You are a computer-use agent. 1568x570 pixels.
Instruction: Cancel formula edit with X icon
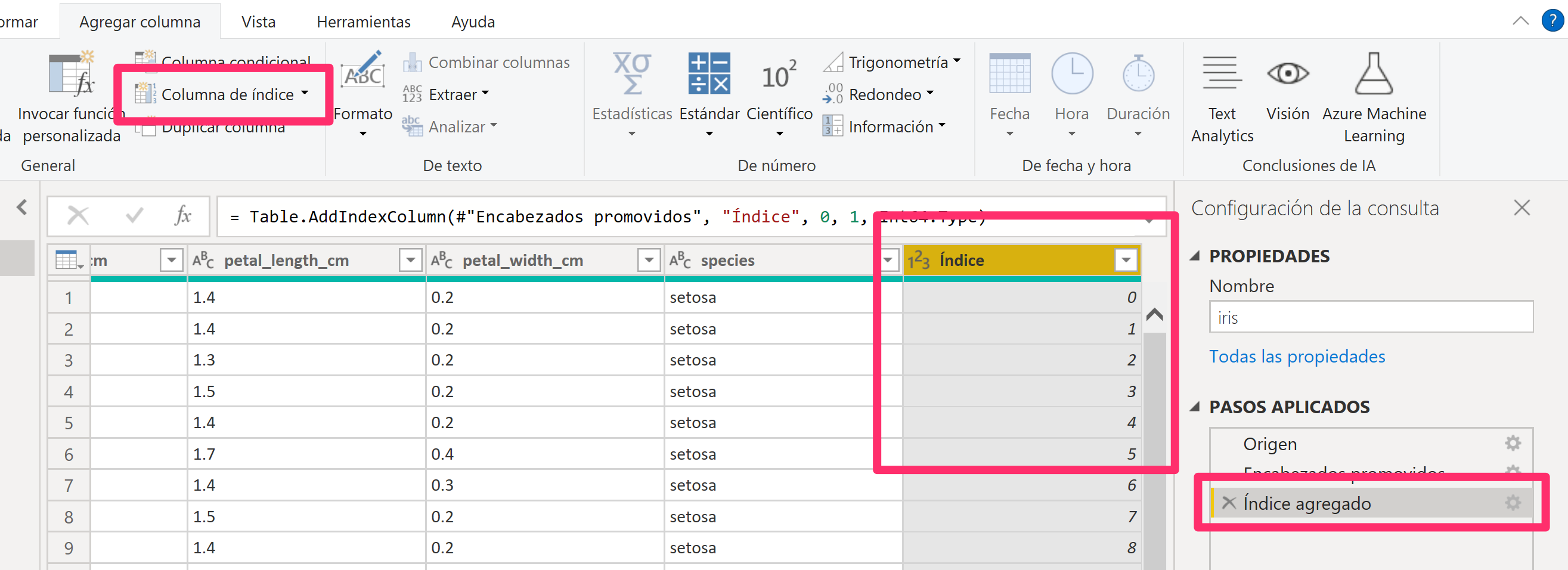point(78,216)
